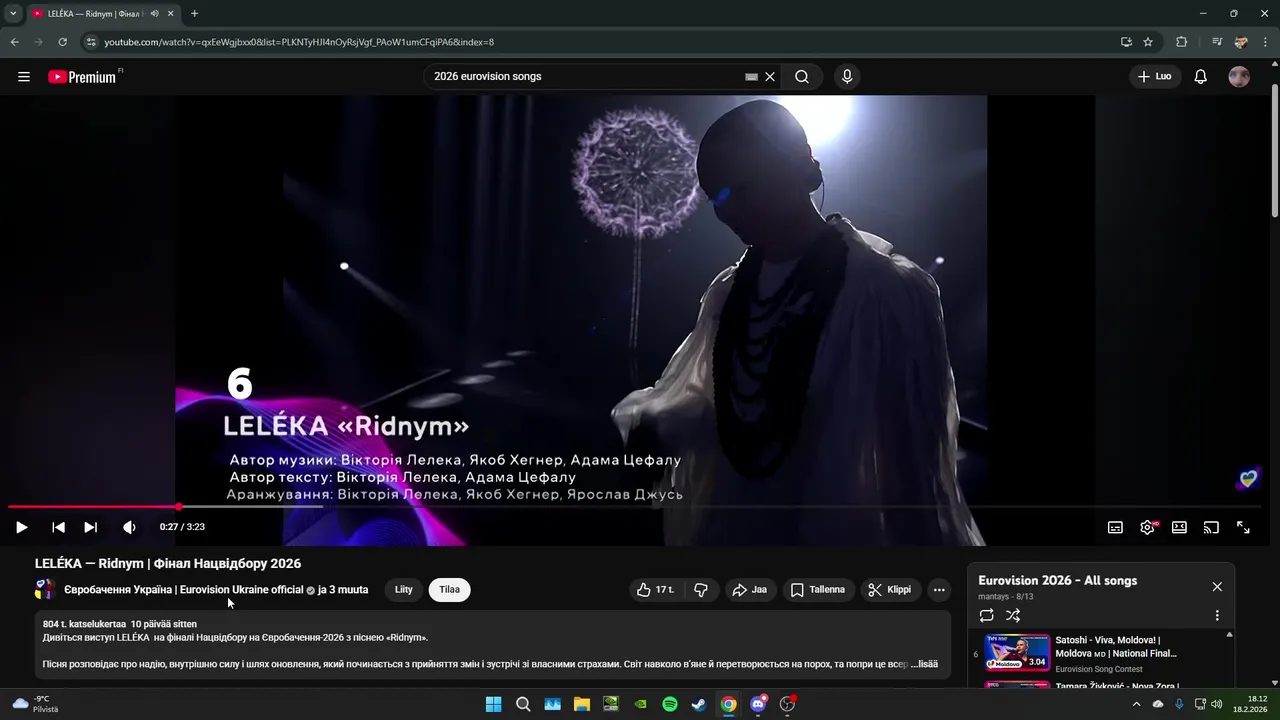Dislike the video with thumbs down

[x=701, y=590]
